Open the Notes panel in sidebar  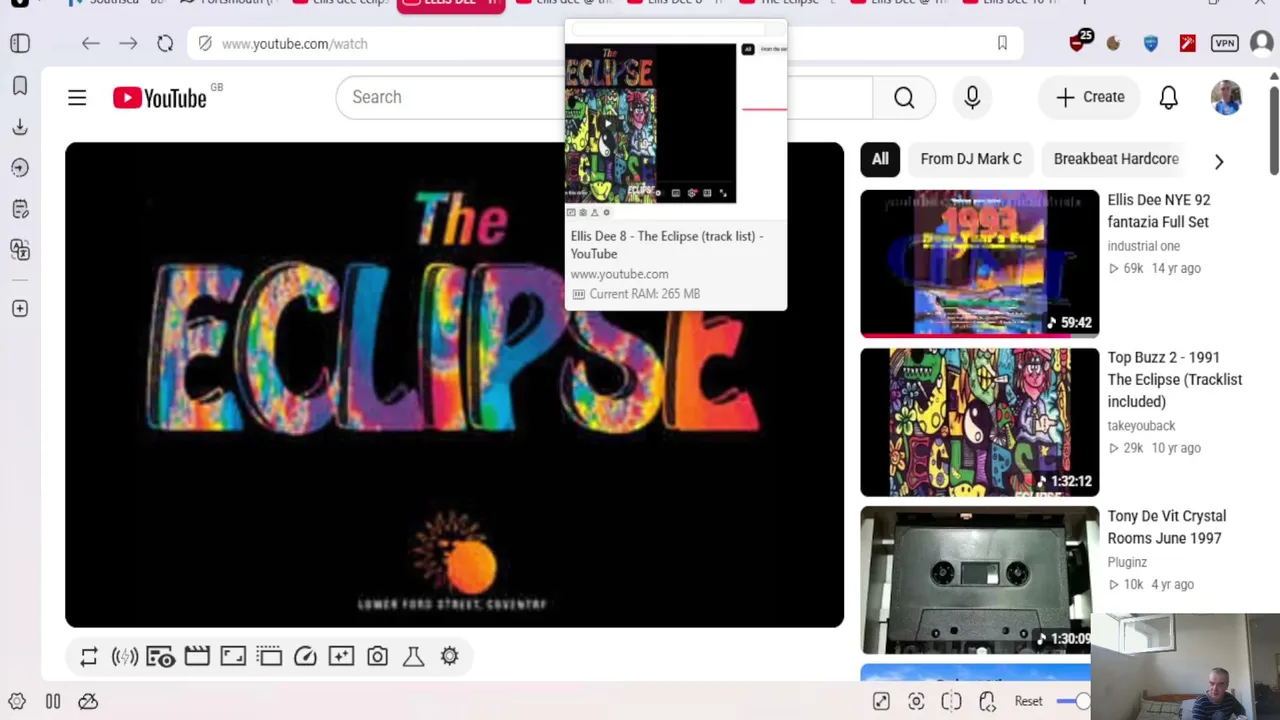(20, 209)
